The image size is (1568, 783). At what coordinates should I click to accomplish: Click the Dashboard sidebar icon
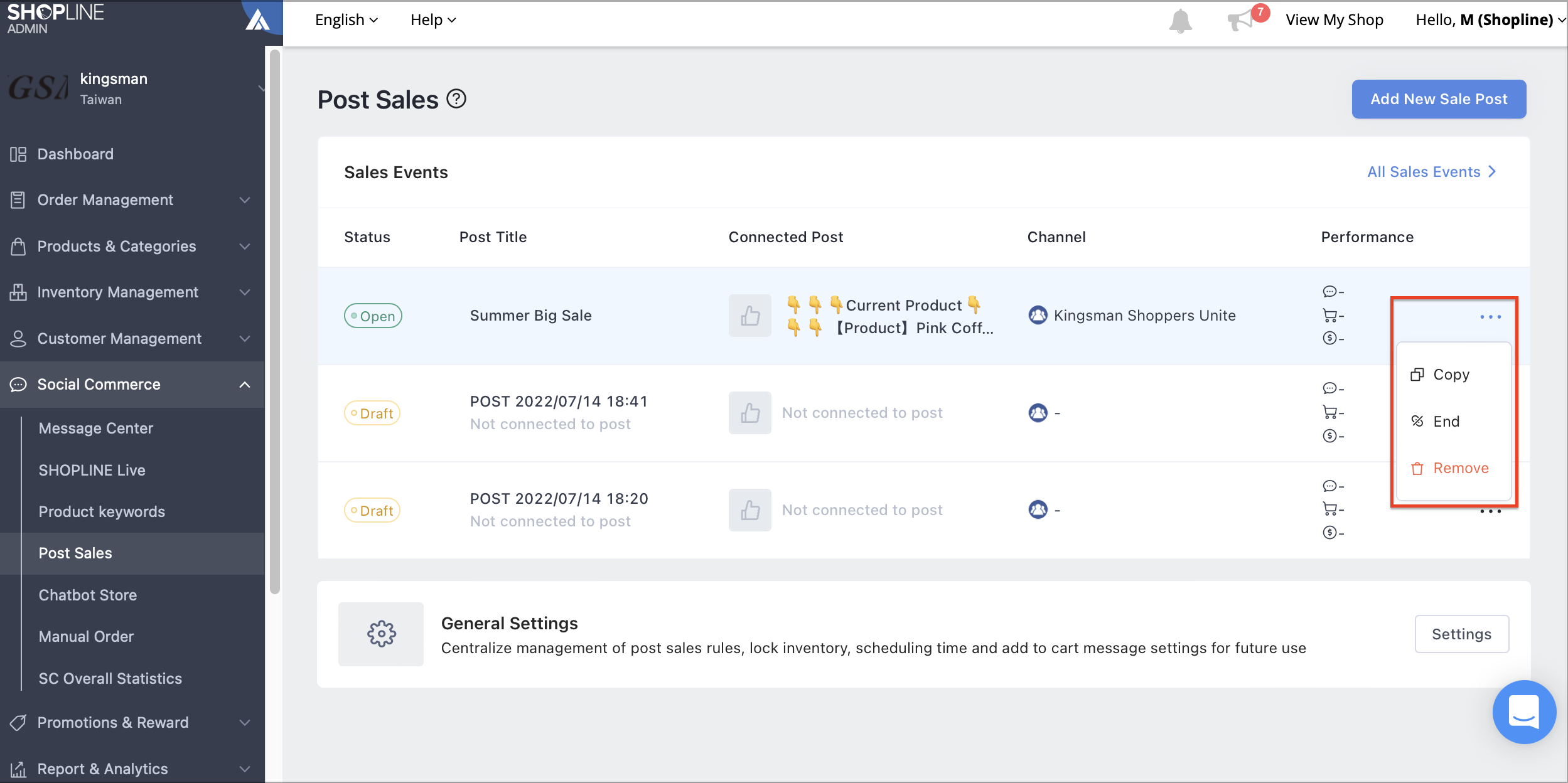coord(18,154)
